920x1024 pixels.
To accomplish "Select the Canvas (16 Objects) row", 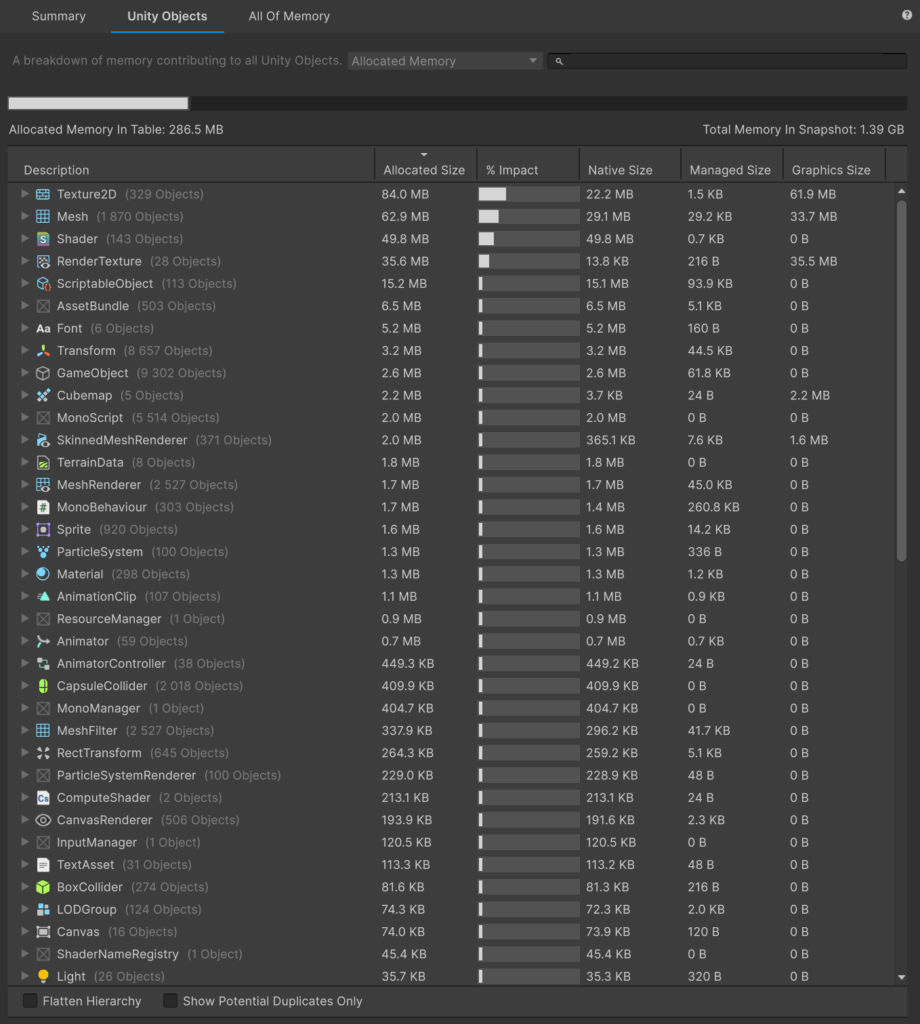I will (451, 932).
